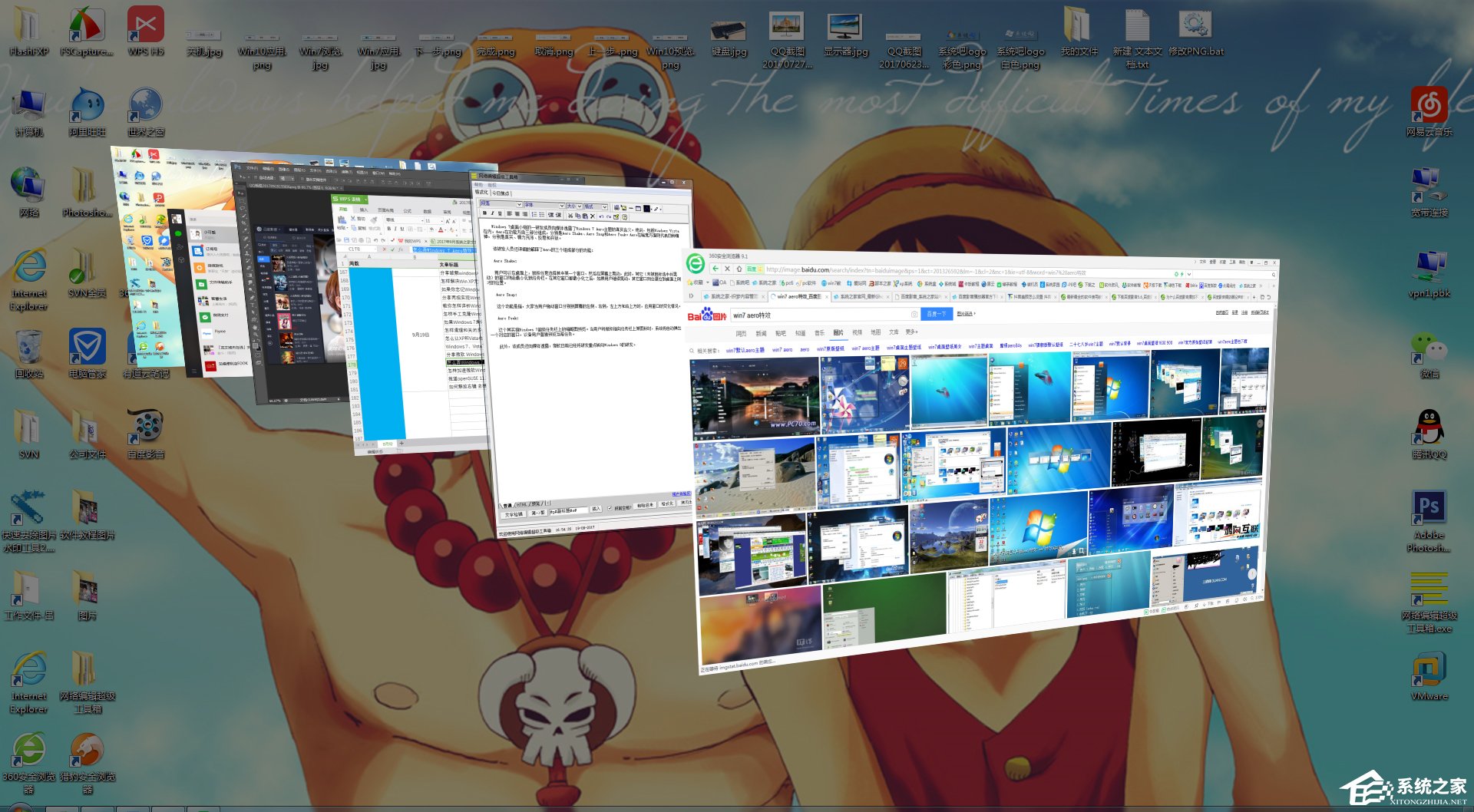Open the win7 aero related search link
The width and height of the screenshot is (1474, 812).
pyautogui.click(x=782, y=350)
